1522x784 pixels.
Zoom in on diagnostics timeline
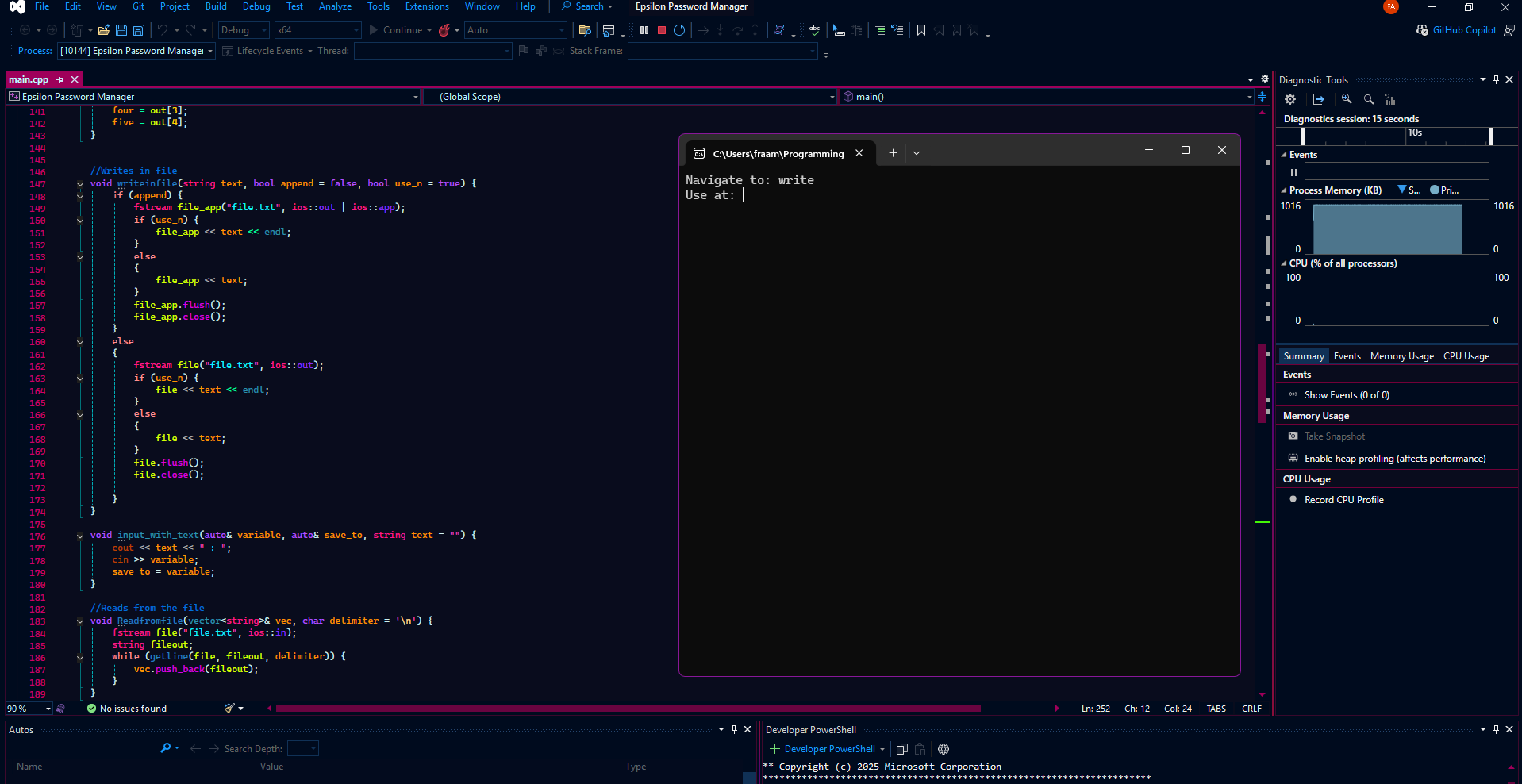[1347, 99]
